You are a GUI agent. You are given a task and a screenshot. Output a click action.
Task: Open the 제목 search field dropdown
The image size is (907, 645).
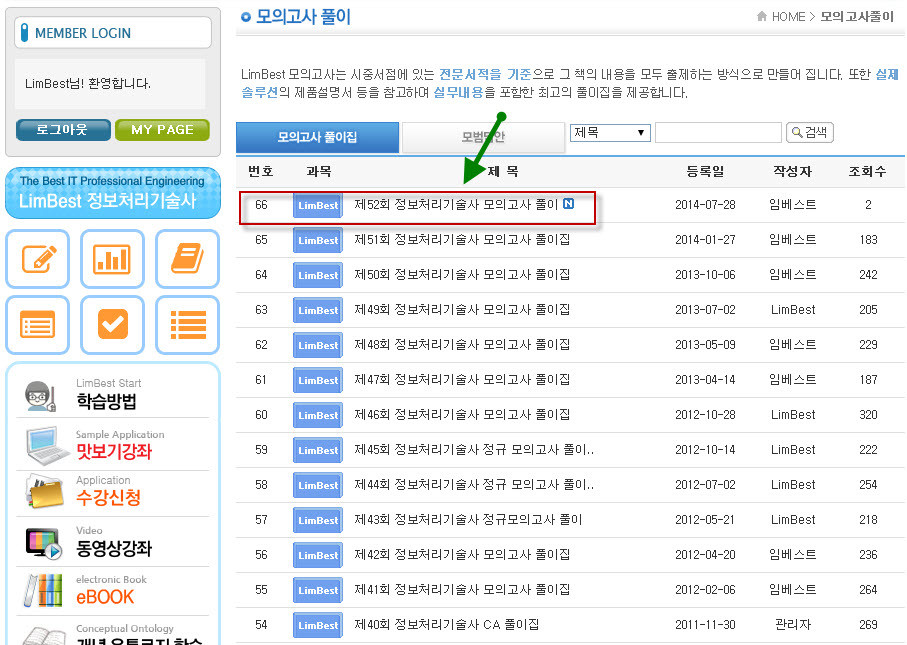pyautogui.click(x=610, y=132)
